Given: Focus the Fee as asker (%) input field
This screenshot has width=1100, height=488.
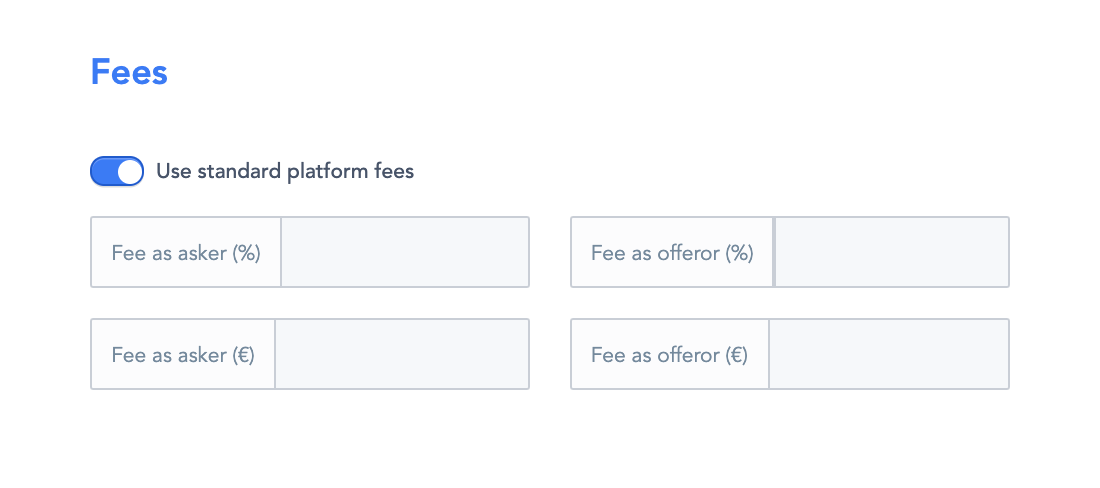Looking at the screenshot, I should (x=404, y=252).
